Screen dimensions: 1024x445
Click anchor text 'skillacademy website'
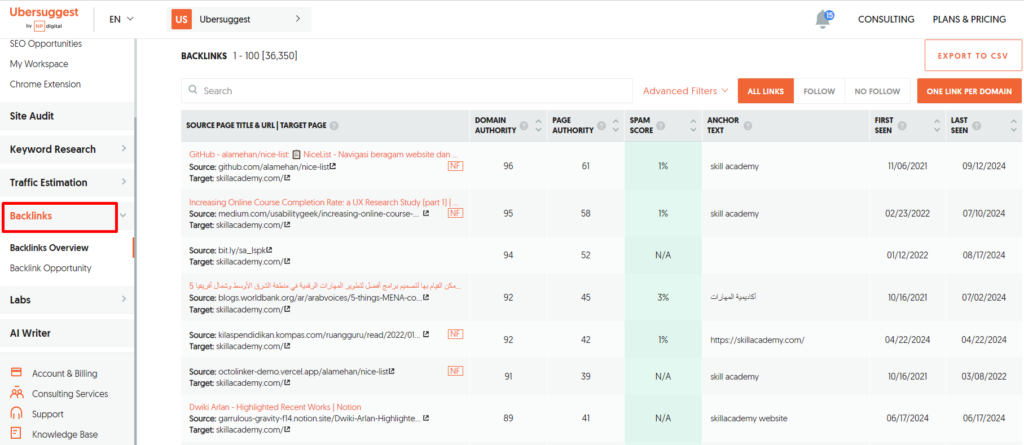(748, 418)
